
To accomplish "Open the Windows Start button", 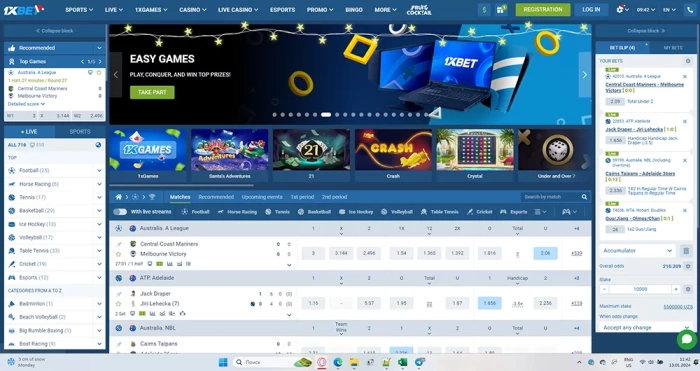I will tap(223, 362).
